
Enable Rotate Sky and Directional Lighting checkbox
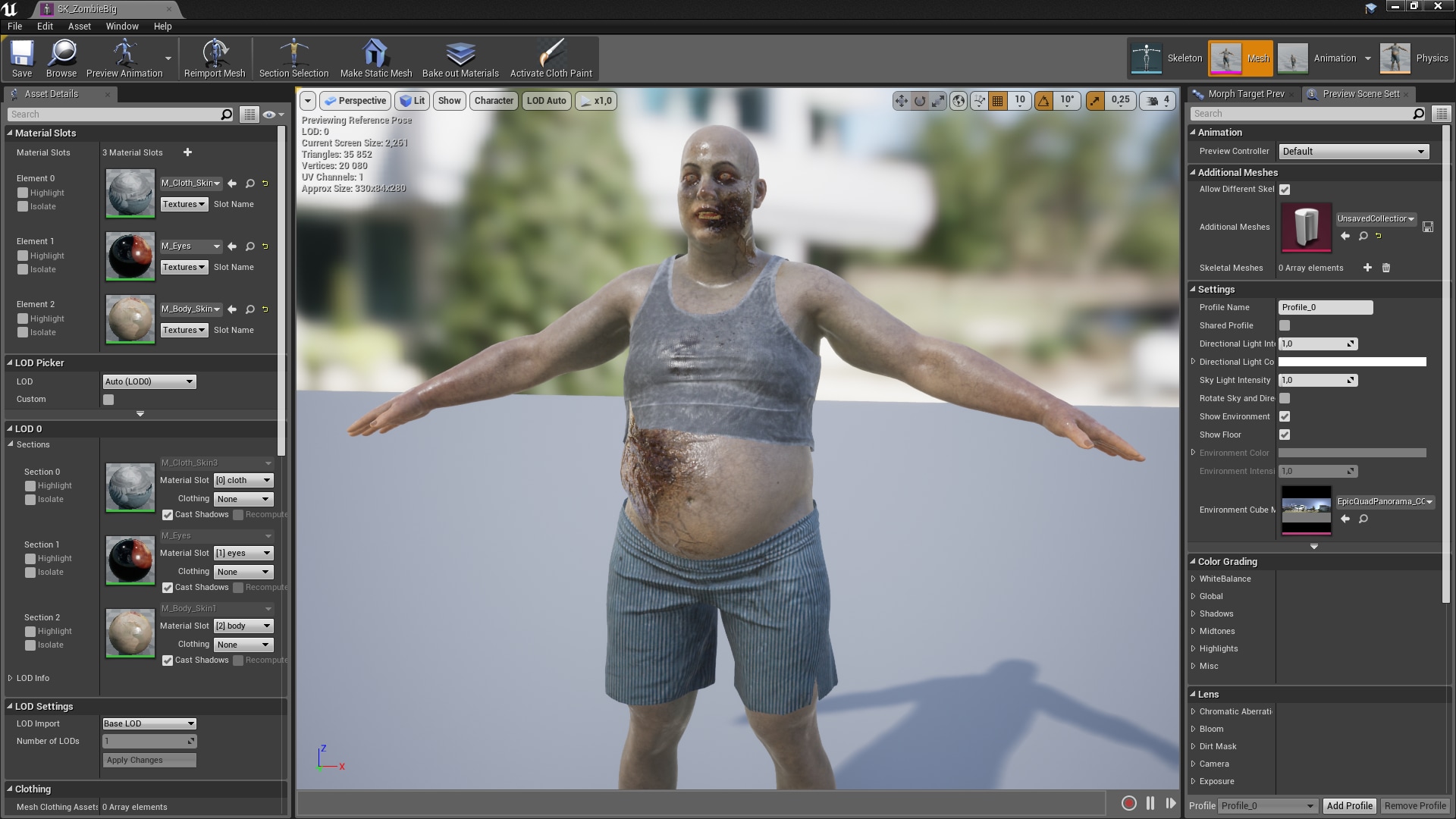pyautogui.click(x=1285, y=398)
